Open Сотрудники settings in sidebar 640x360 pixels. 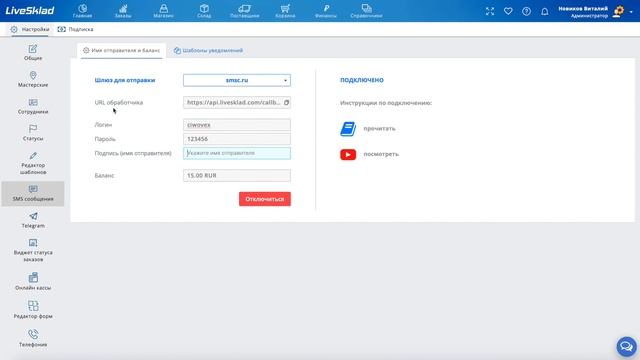pos(33,106)
